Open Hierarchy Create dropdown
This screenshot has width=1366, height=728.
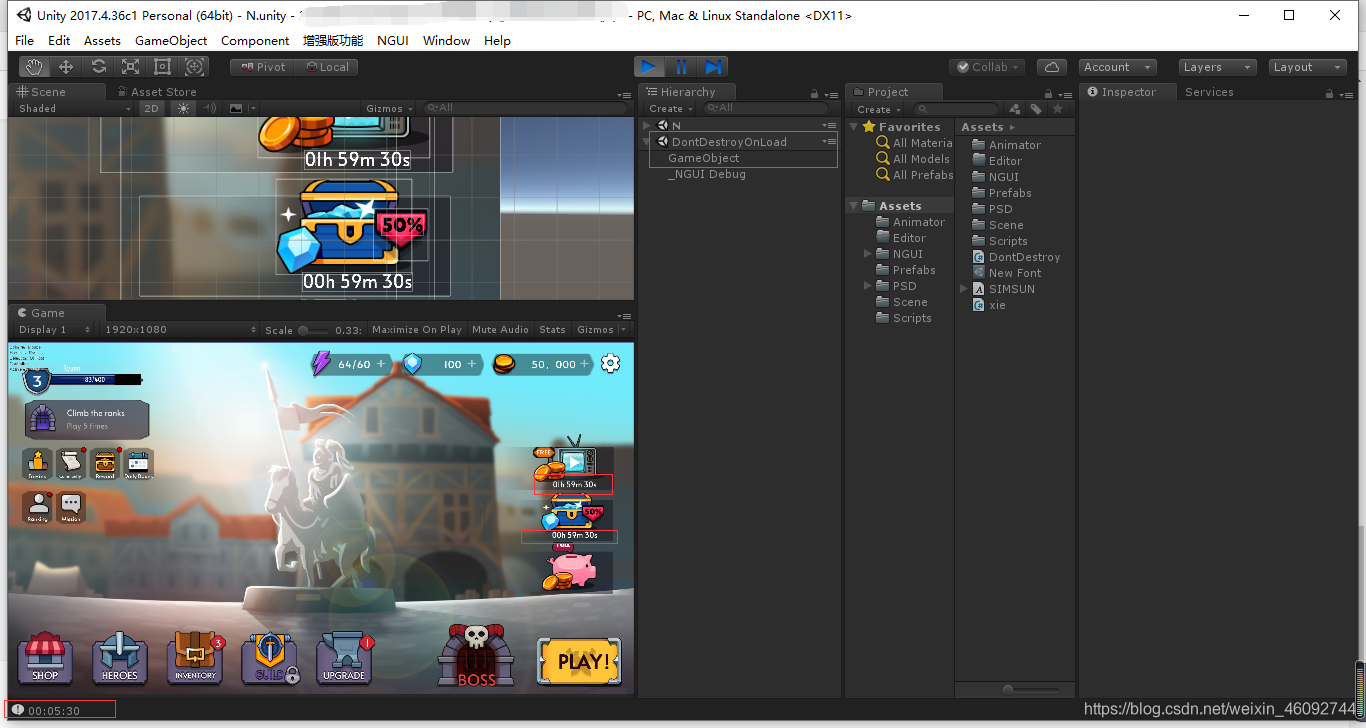coord(670,108)
